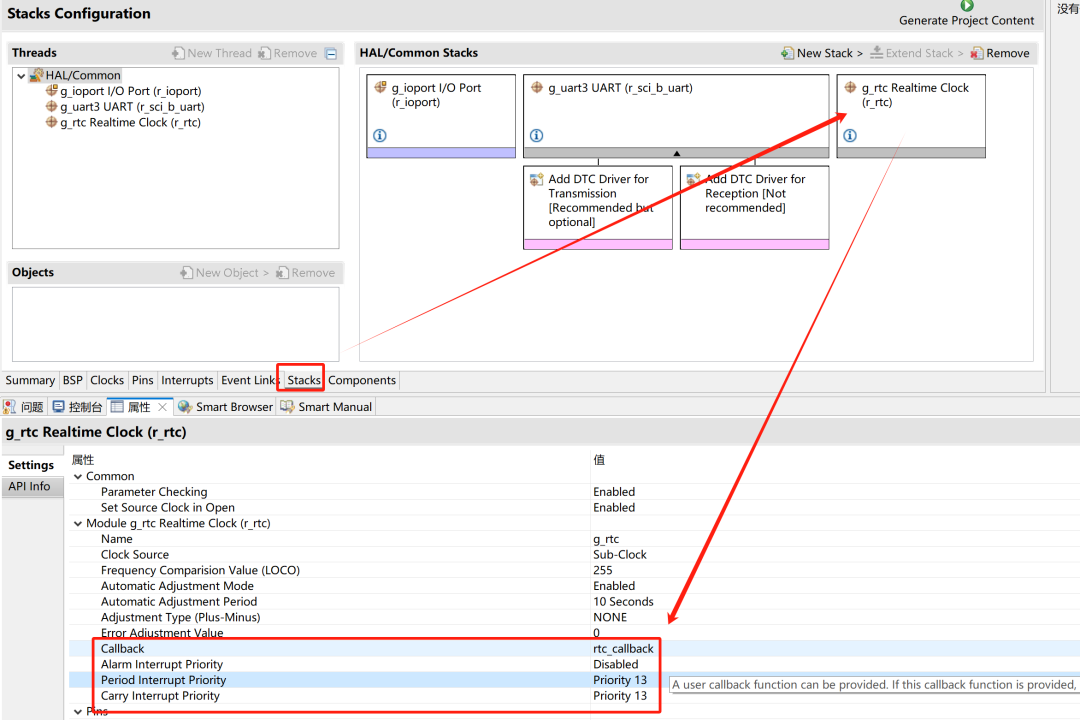Viewport: 1080px width, 720px height.
Task: Close the 属性 properties view tab
Action: tap(163, 407)
